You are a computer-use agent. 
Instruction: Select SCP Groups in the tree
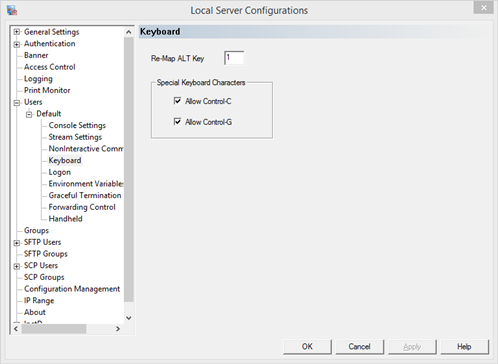coord(44,277)
